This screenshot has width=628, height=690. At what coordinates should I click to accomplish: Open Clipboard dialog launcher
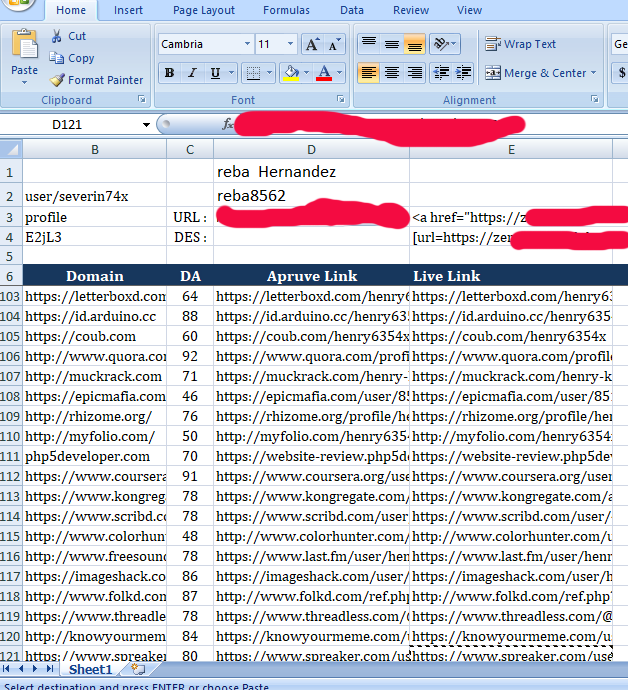142,99
